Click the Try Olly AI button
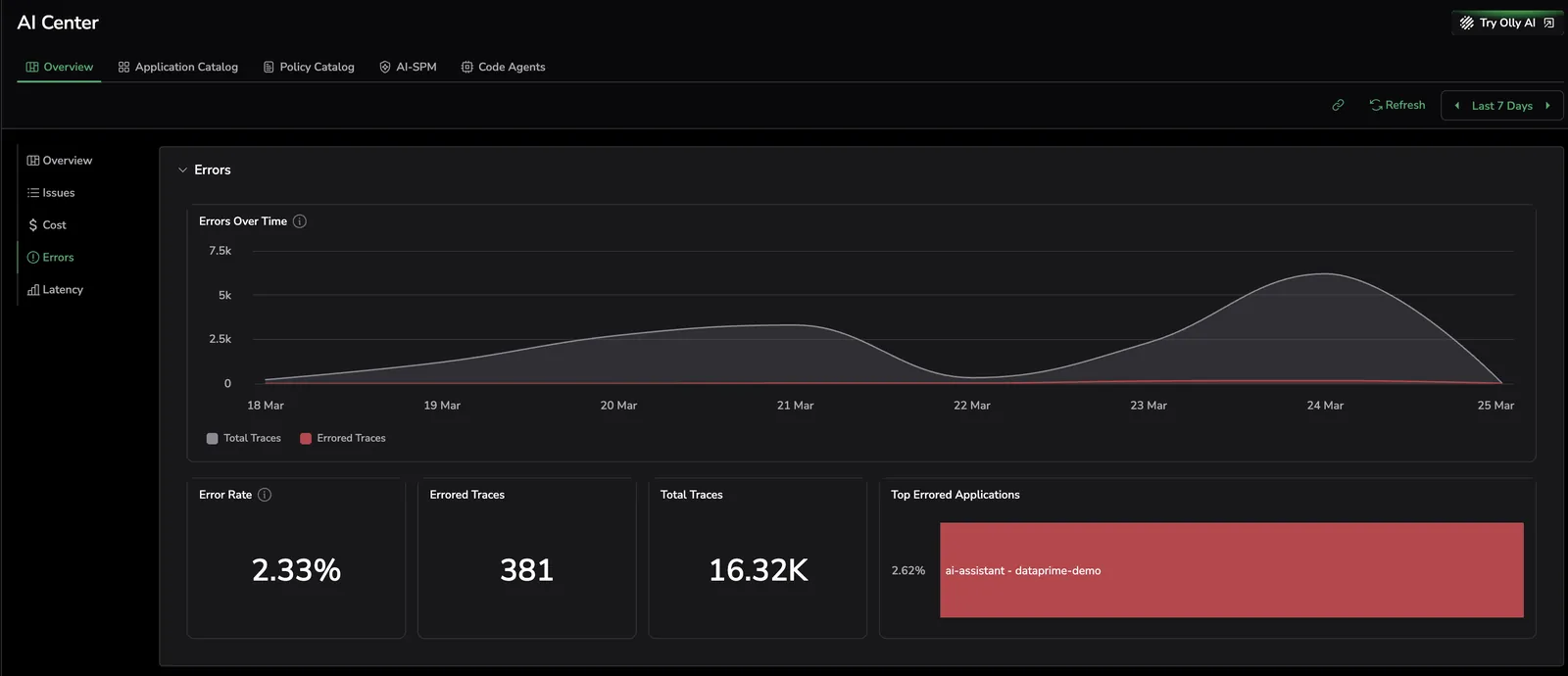1568x676 pixels. click(x=1507, y=23)
